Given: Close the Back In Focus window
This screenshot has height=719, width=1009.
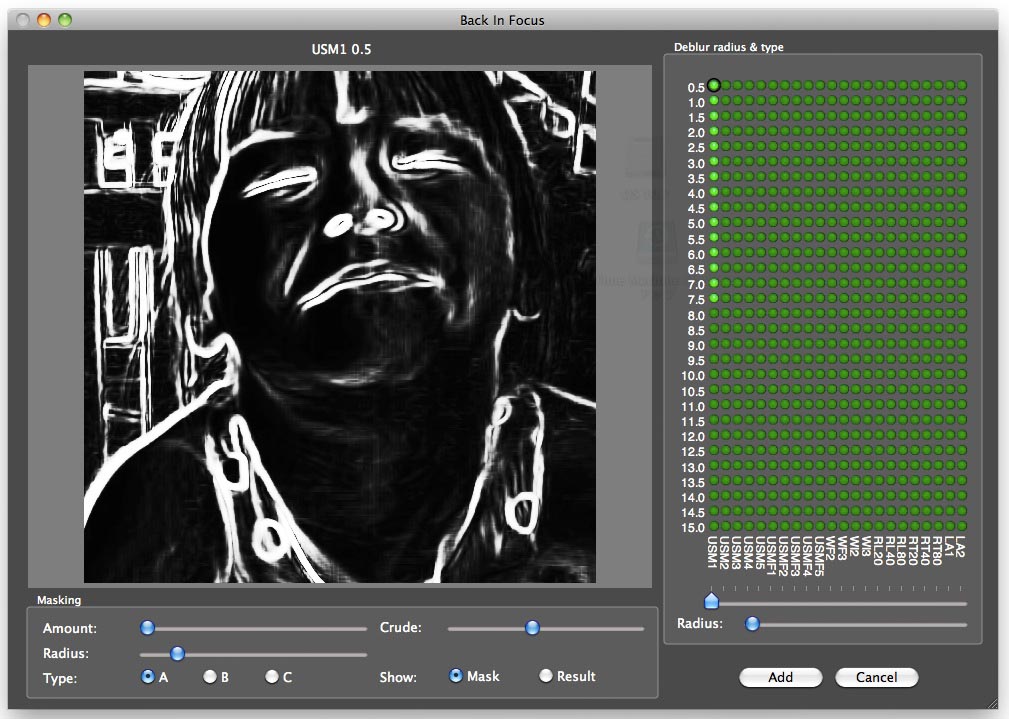Looking at the screenshot, I should (23, 20).
